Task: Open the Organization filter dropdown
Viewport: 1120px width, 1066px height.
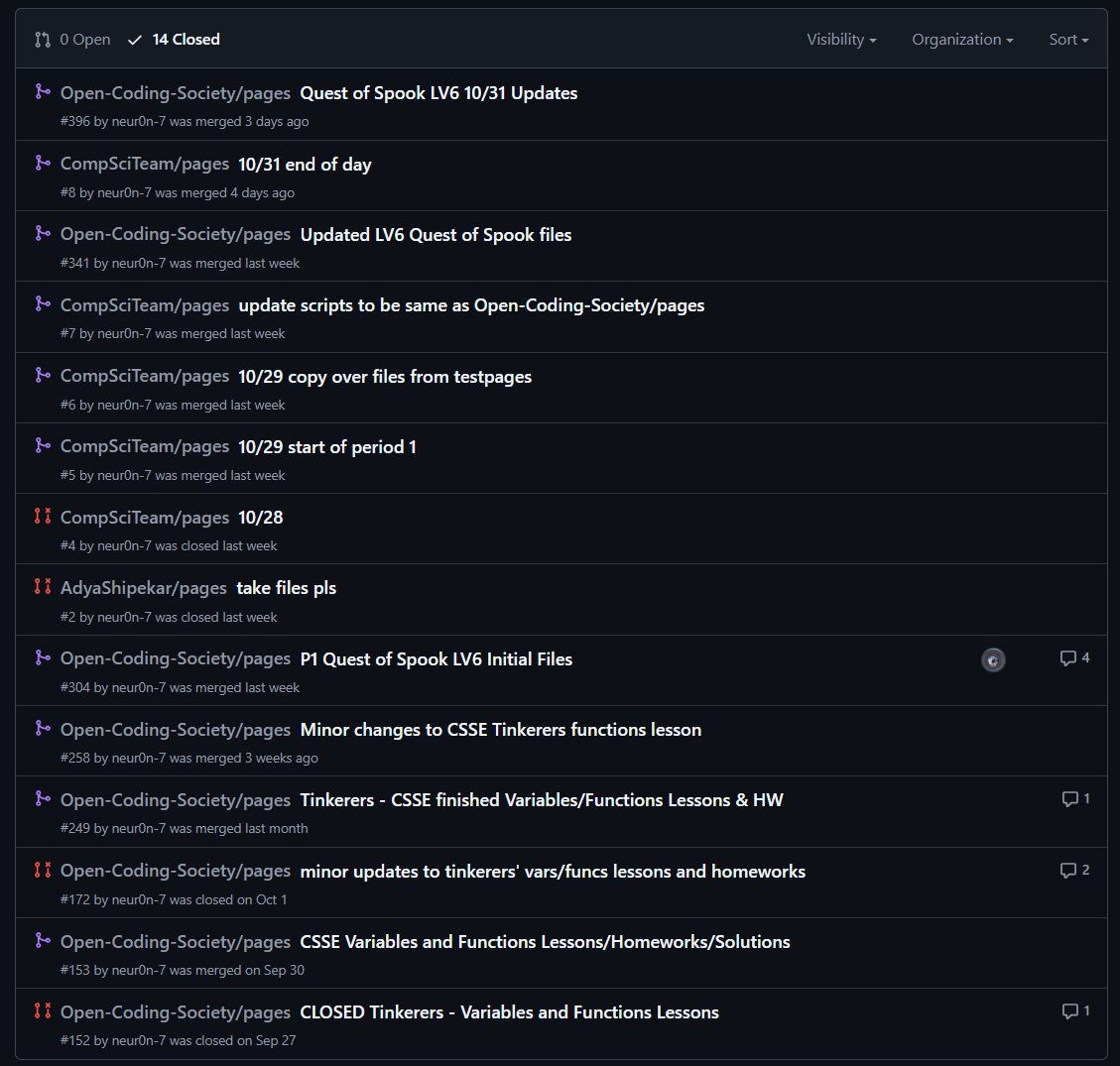Action: pos(962,40)
